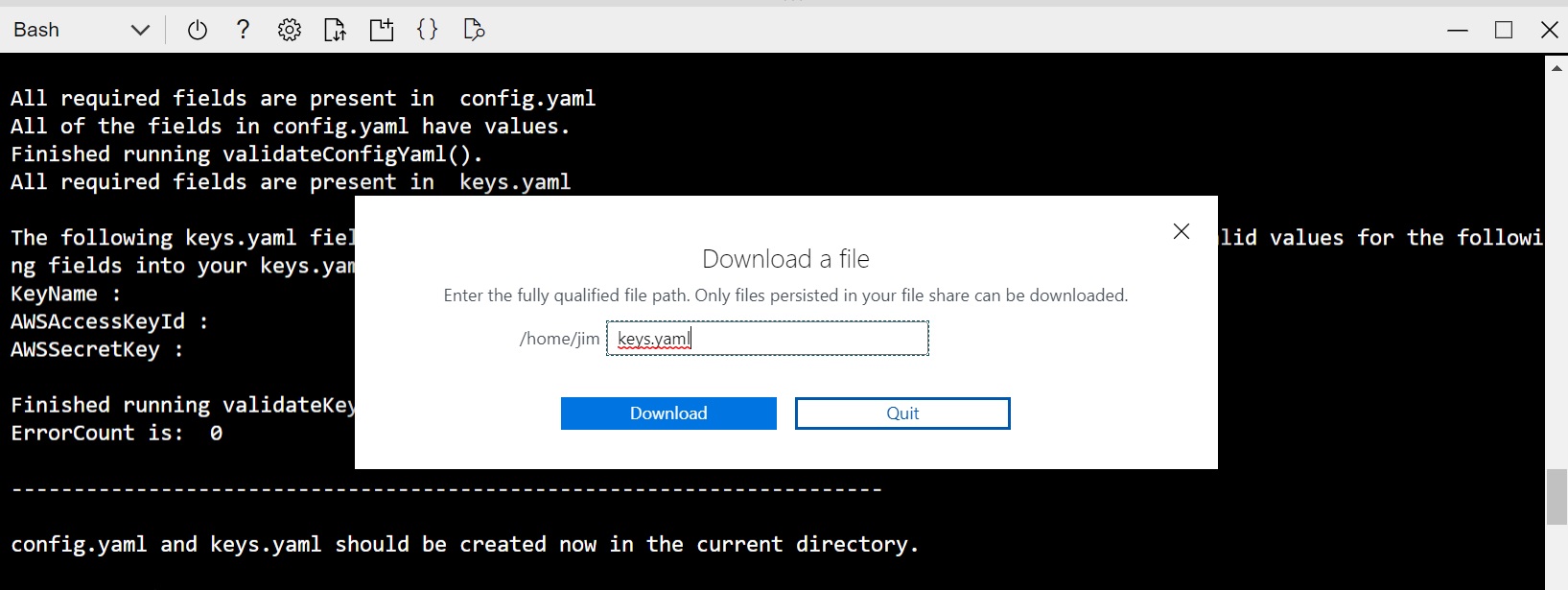This screenshot has width=1568, height=590.
Task: Open a new session icon
Action: (x=382, y=30)
